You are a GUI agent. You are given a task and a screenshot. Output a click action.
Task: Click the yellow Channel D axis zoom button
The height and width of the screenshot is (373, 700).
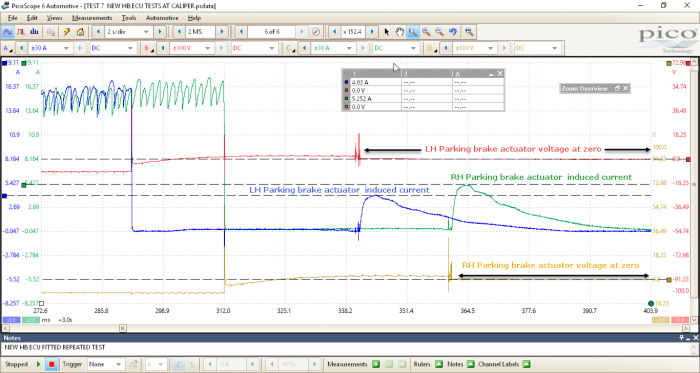point(660,319)
